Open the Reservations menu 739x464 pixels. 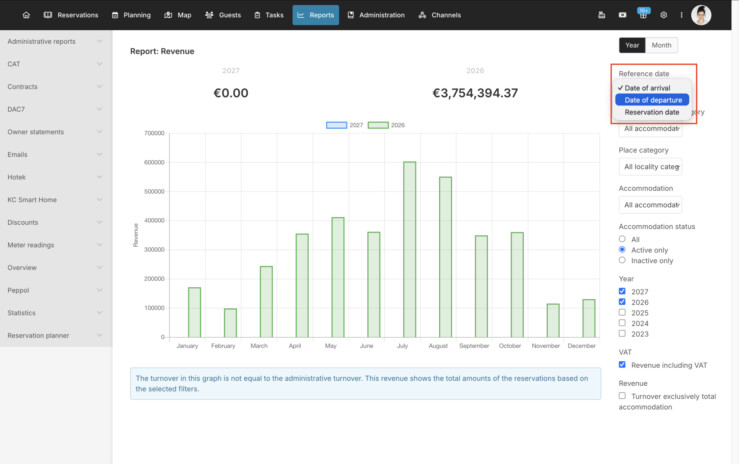71,15
